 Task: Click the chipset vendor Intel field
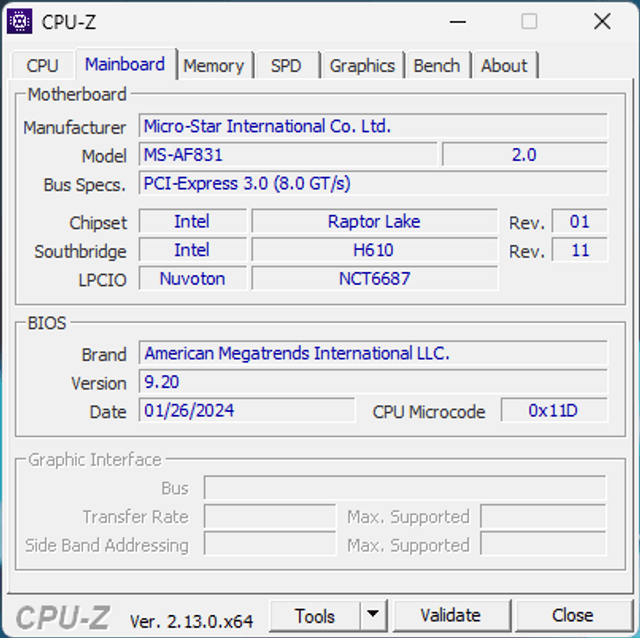(x=192, y=222)
